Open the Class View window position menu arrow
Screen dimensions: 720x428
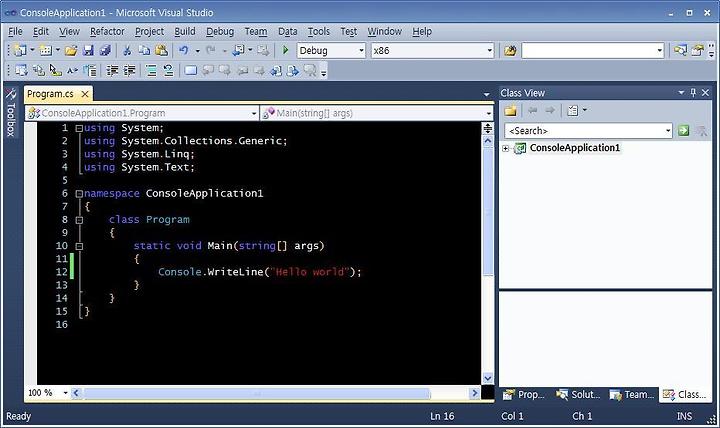tap(681, 93)
